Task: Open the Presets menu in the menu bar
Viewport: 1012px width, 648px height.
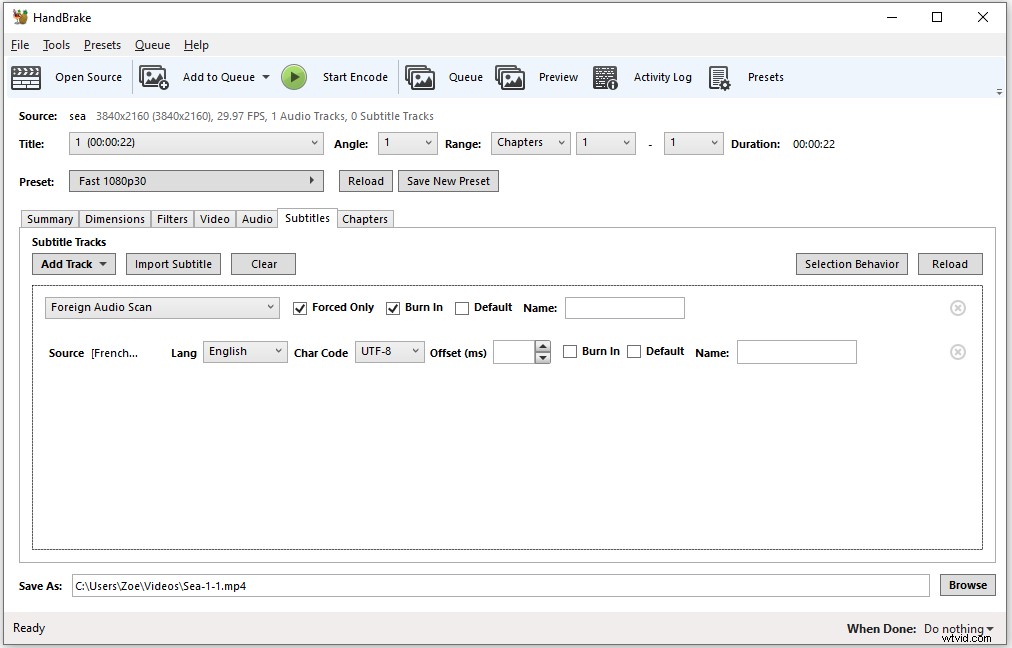Action: pos(102,45)
